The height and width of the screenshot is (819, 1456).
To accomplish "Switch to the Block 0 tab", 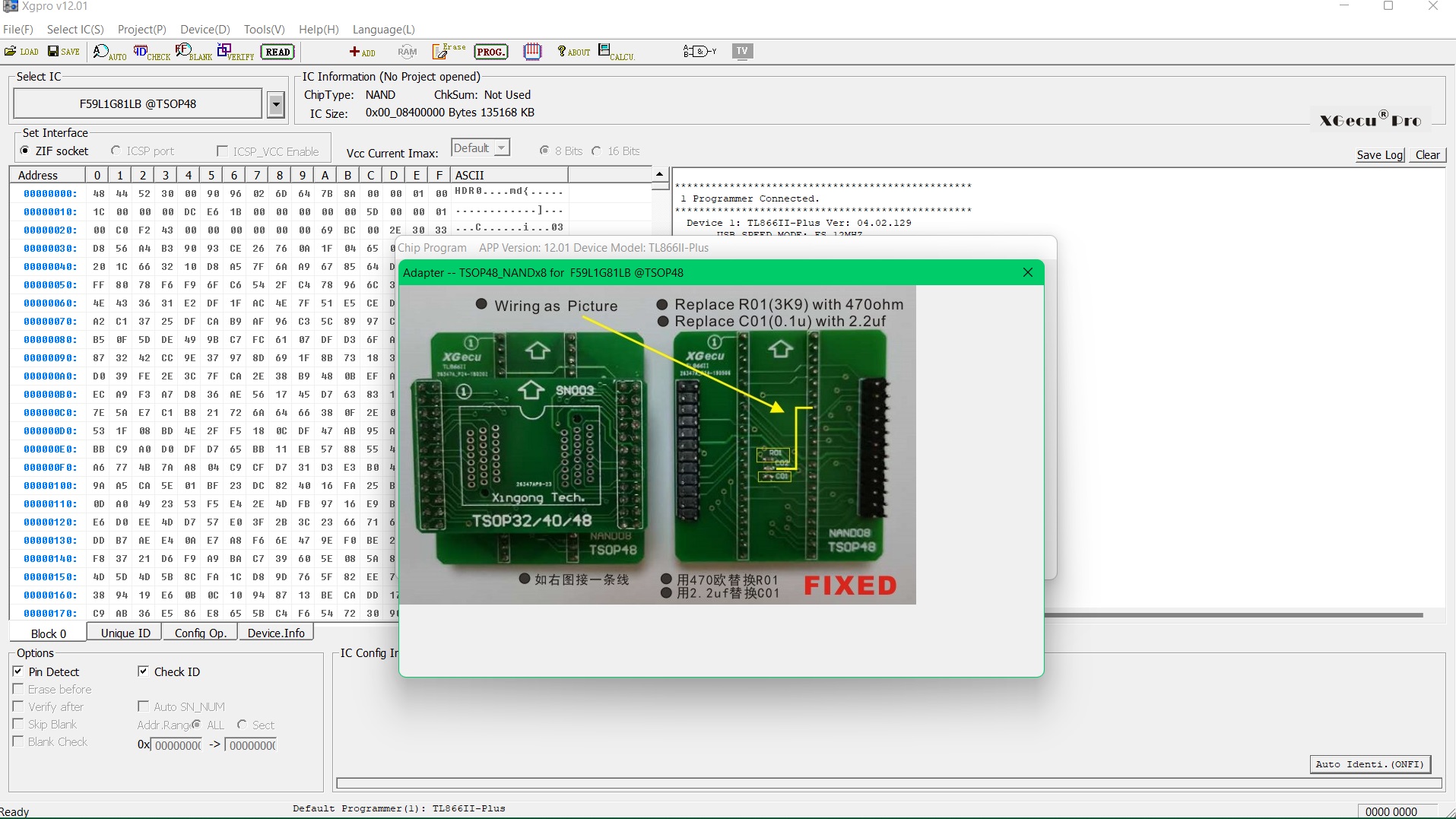I will tap(49, 633).
